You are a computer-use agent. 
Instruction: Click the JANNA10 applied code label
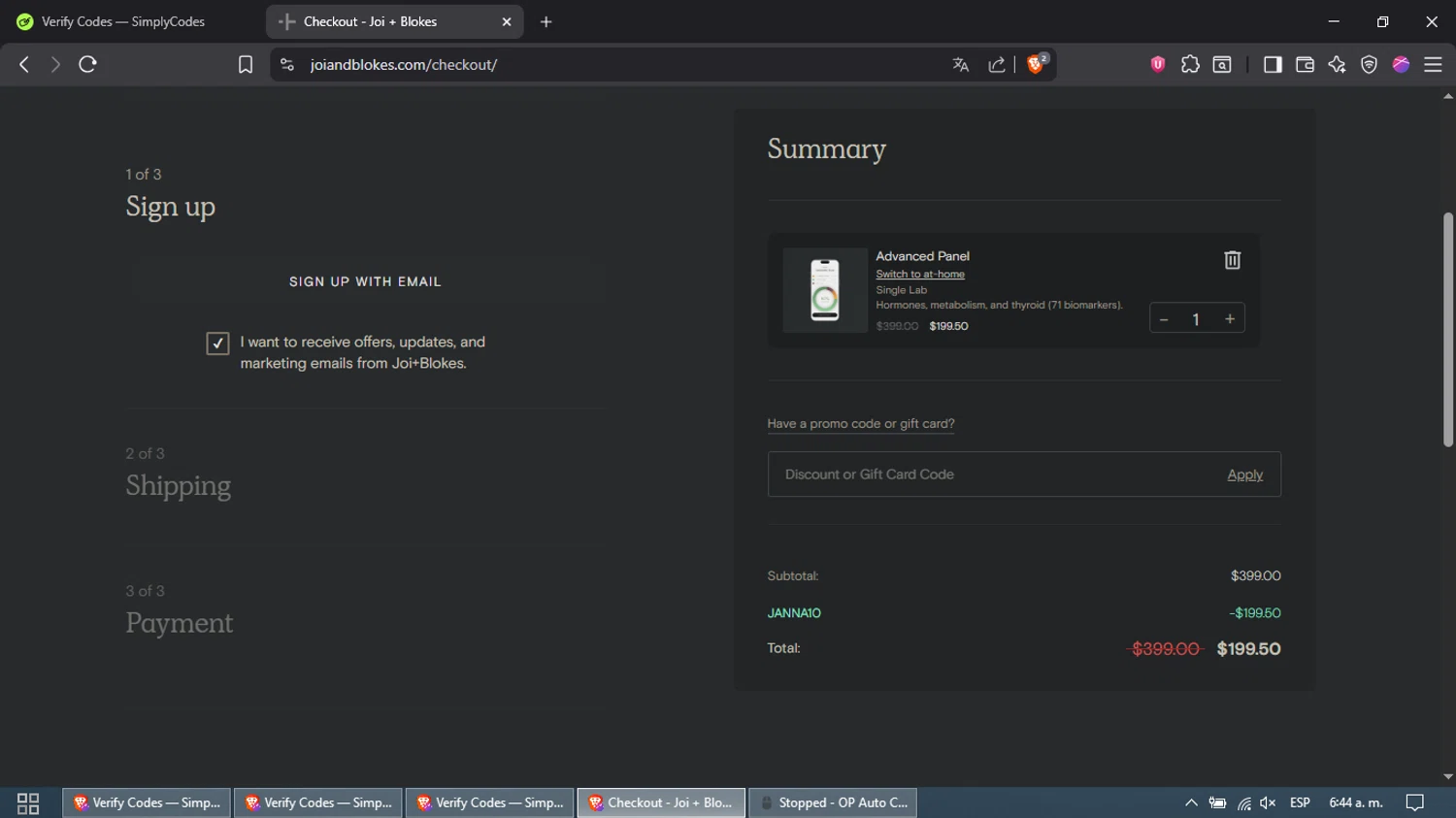(794, 613)
